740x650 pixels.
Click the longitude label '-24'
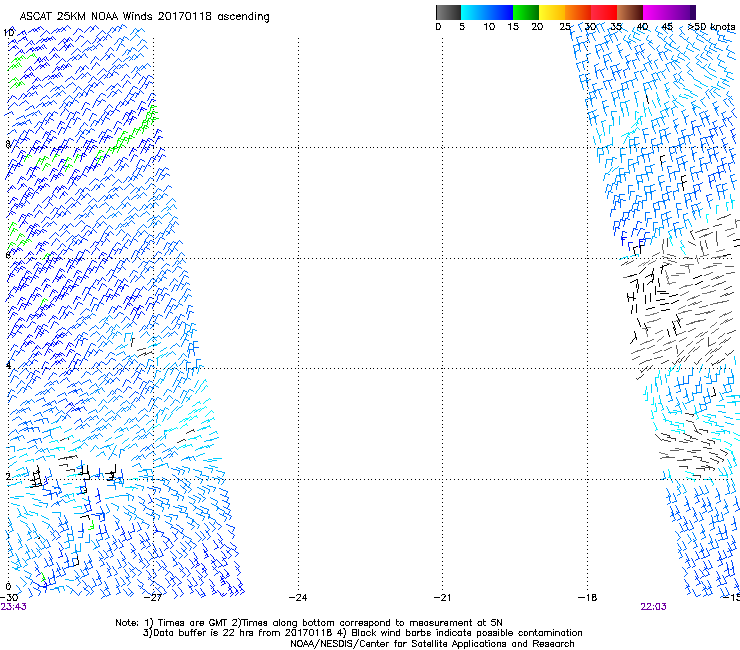(x=298, y=598)
